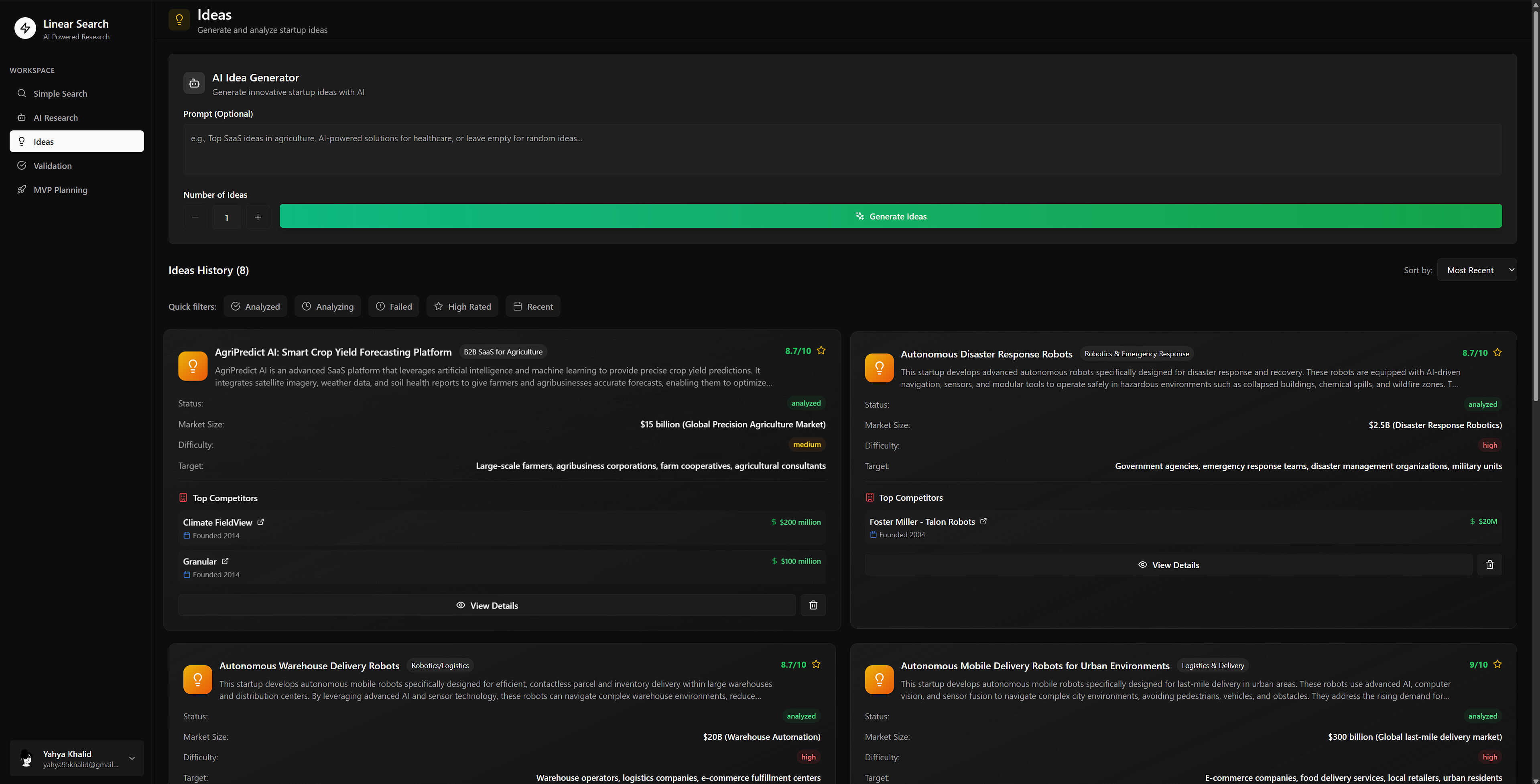Screen dimensions: 1540x784
Task: Open the Climate FieldView external link icon
Action: tap(261, 522)
